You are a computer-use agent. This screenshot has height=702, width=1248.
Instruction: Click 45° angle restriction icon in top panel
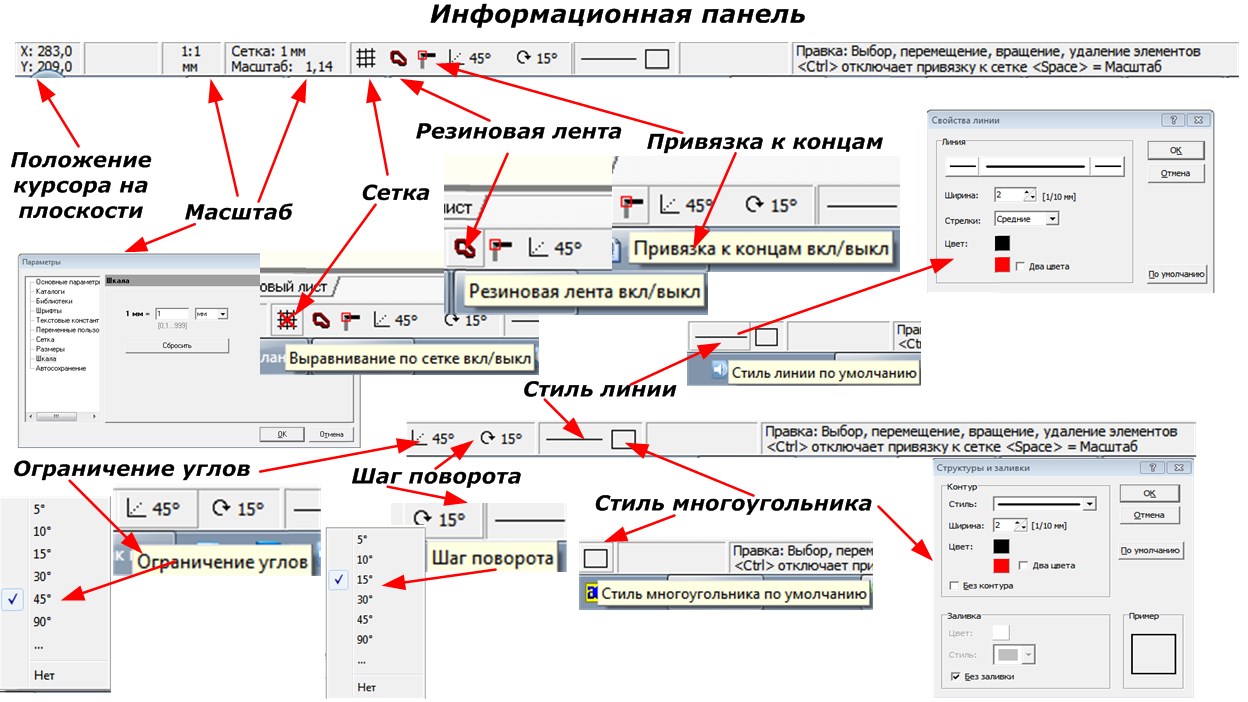470,58
